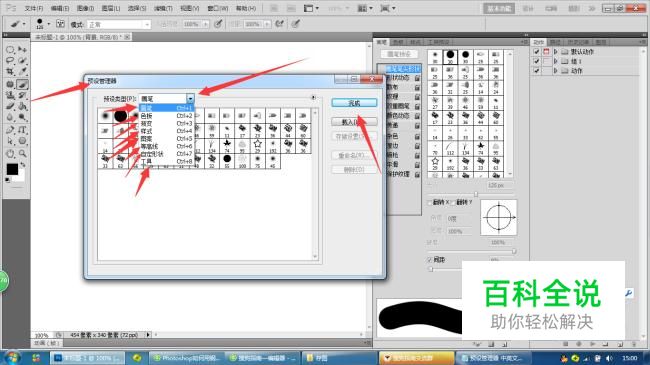650x365 pixels.
Task: Enable the 翻转 Y checkbox
Action: pyautogui.click(x=453, y=202)
